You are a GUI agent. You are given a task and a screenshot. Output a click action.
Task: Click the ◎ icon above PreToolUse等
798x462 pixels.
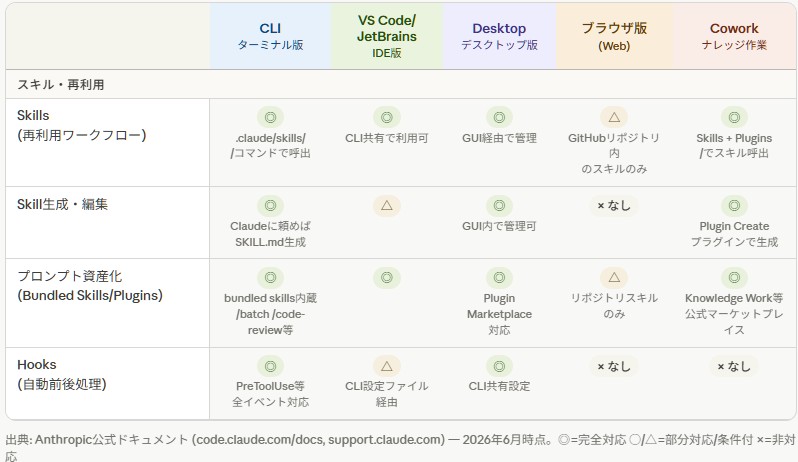click(270, 366)
